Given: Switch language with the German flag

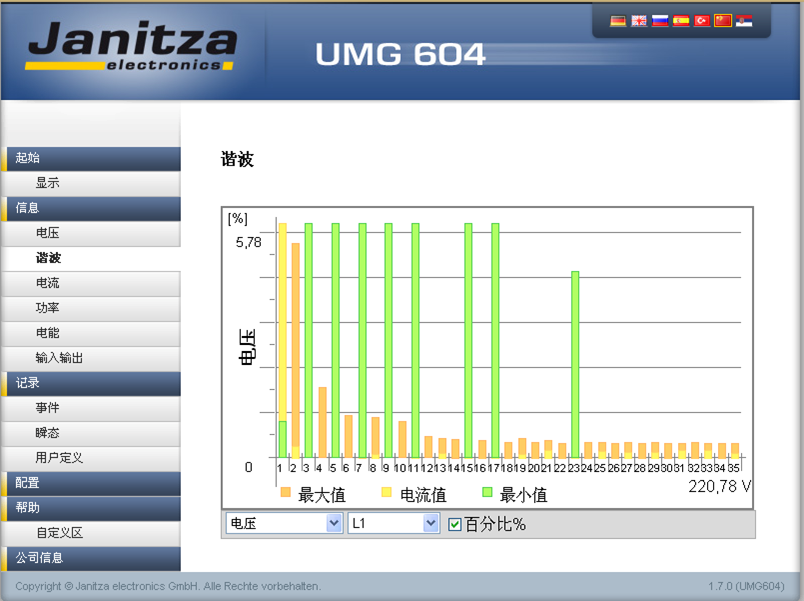Looking at the screenshot, I should [618, 21].
